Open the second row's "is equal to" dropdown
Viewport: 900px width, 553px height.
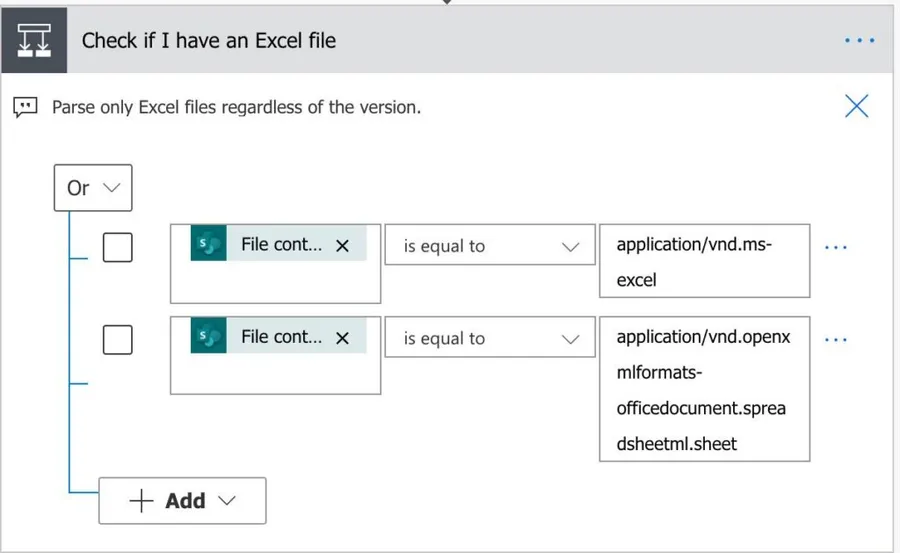[x=490, y=339]
